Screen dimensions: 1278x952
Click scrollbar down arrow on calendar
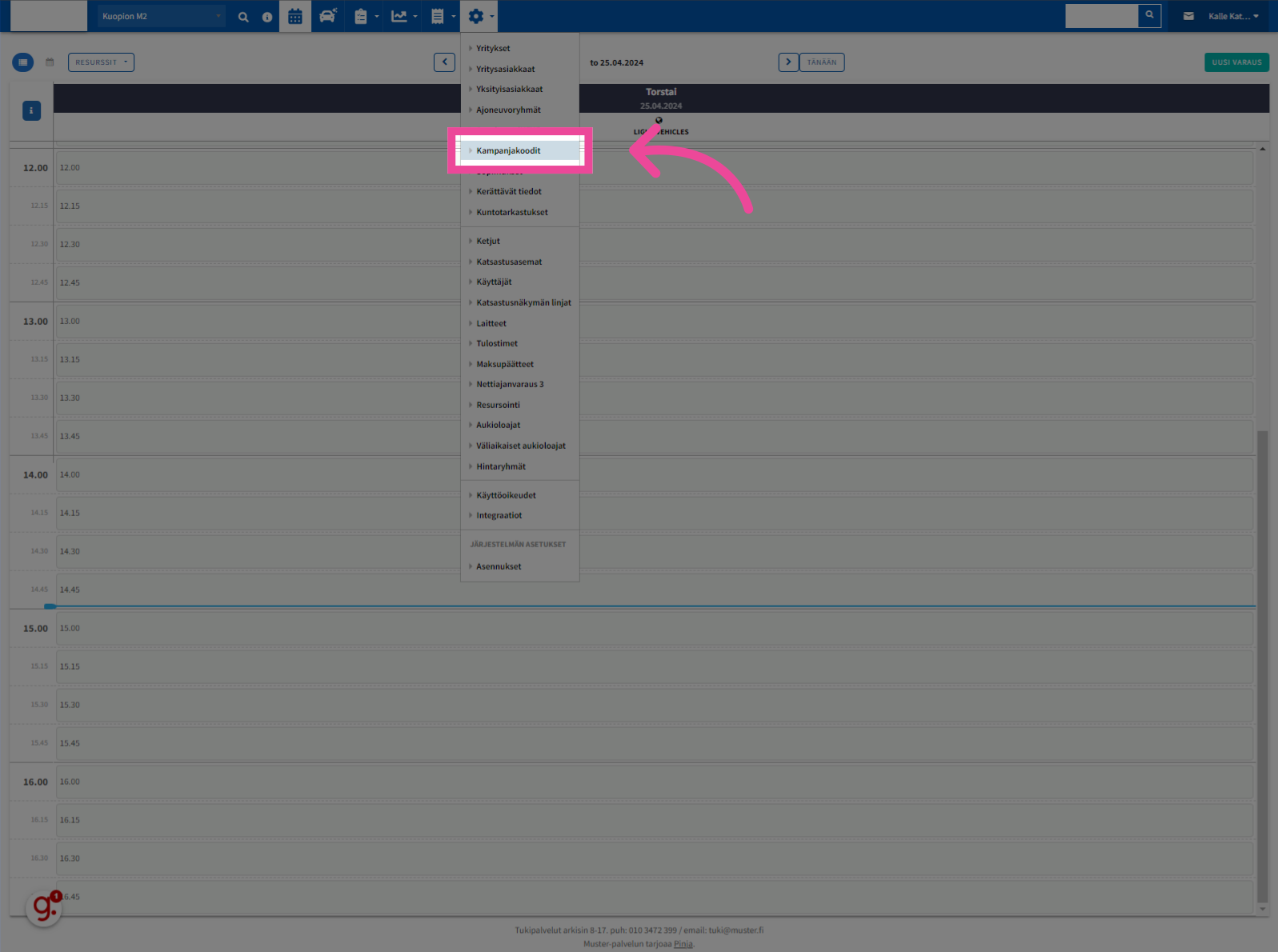click(1263, 909)
